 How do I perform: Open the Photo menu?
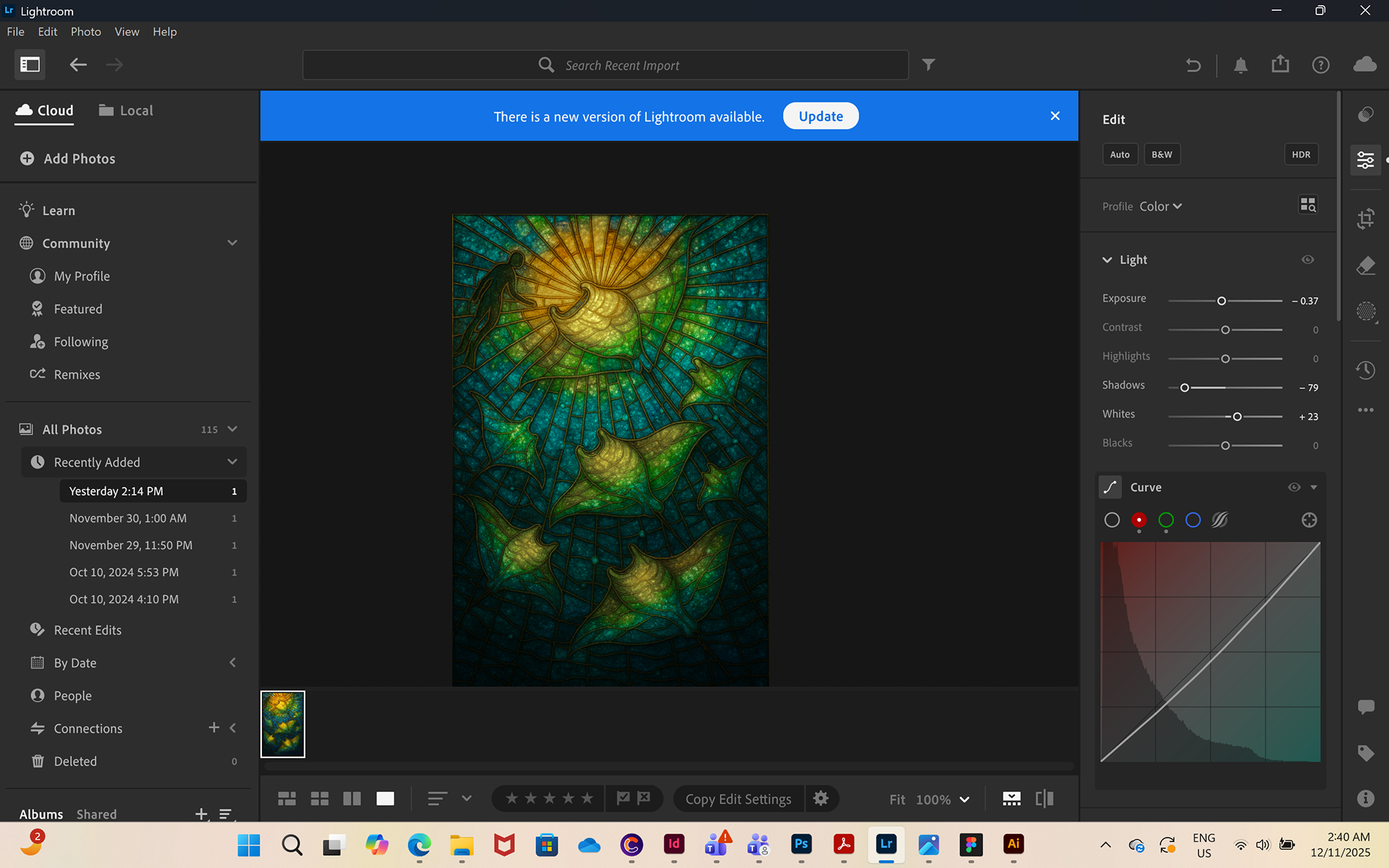coord(85,32)
